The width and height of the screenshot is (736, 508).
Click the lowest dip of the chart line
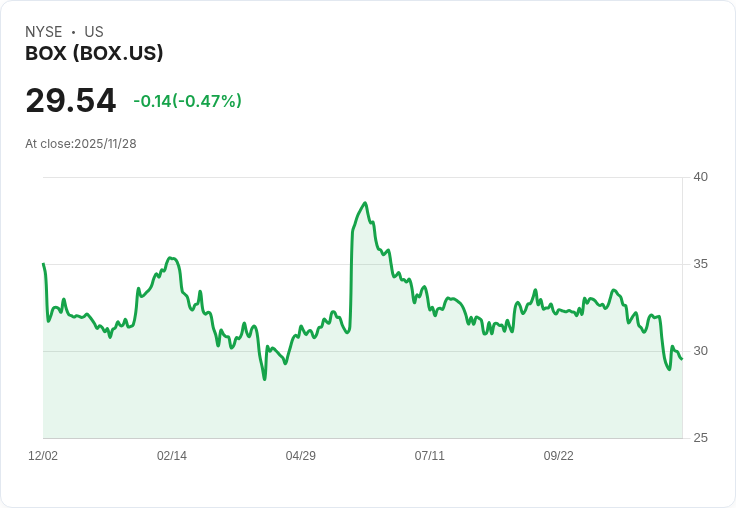tap(264, 379)
